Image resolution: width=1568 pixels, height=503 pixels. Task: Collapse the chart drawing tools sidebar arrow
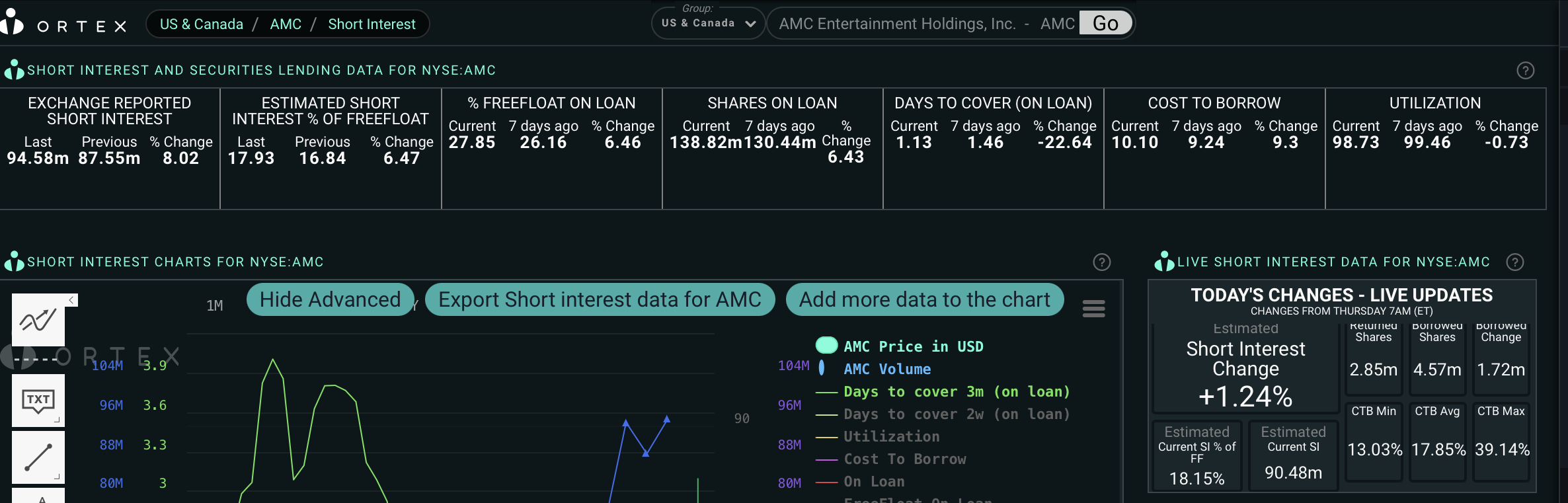click(72, 300)
